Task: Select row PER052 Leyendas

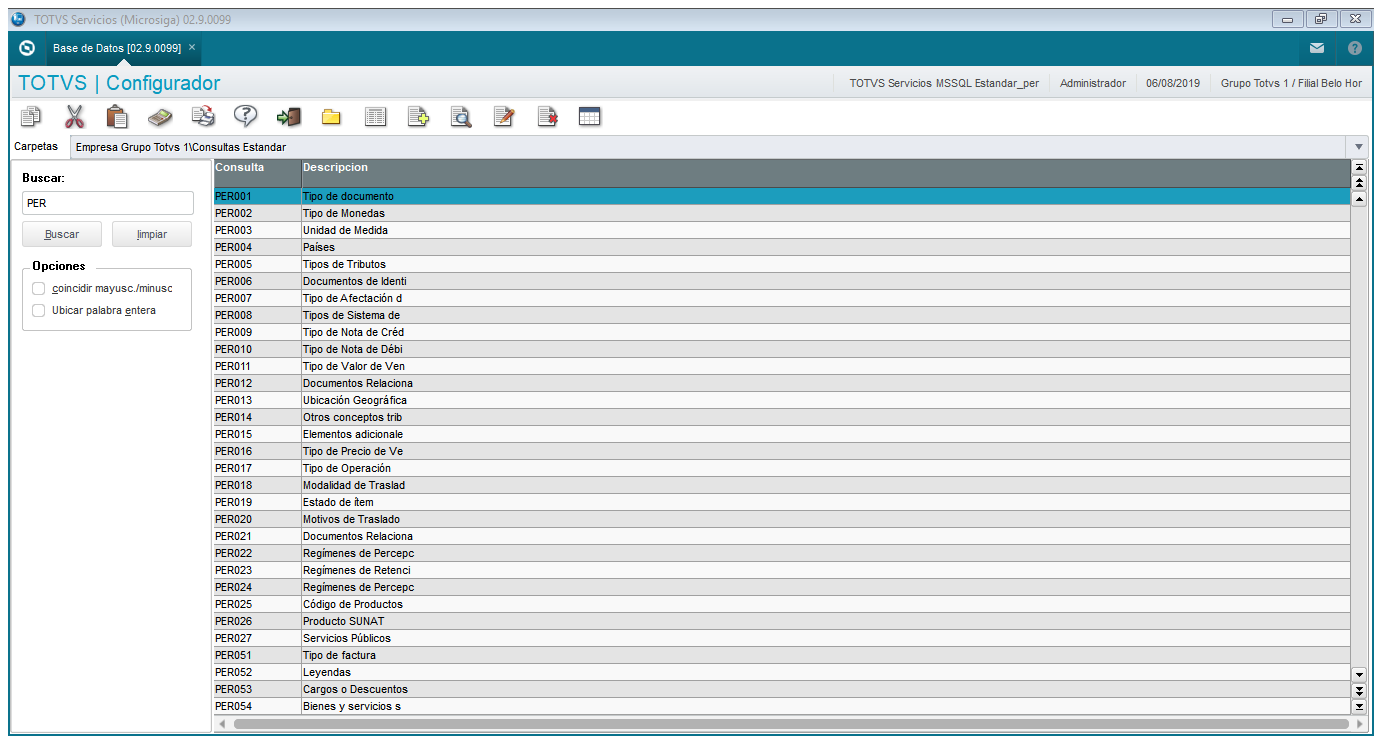Action: 782,672
